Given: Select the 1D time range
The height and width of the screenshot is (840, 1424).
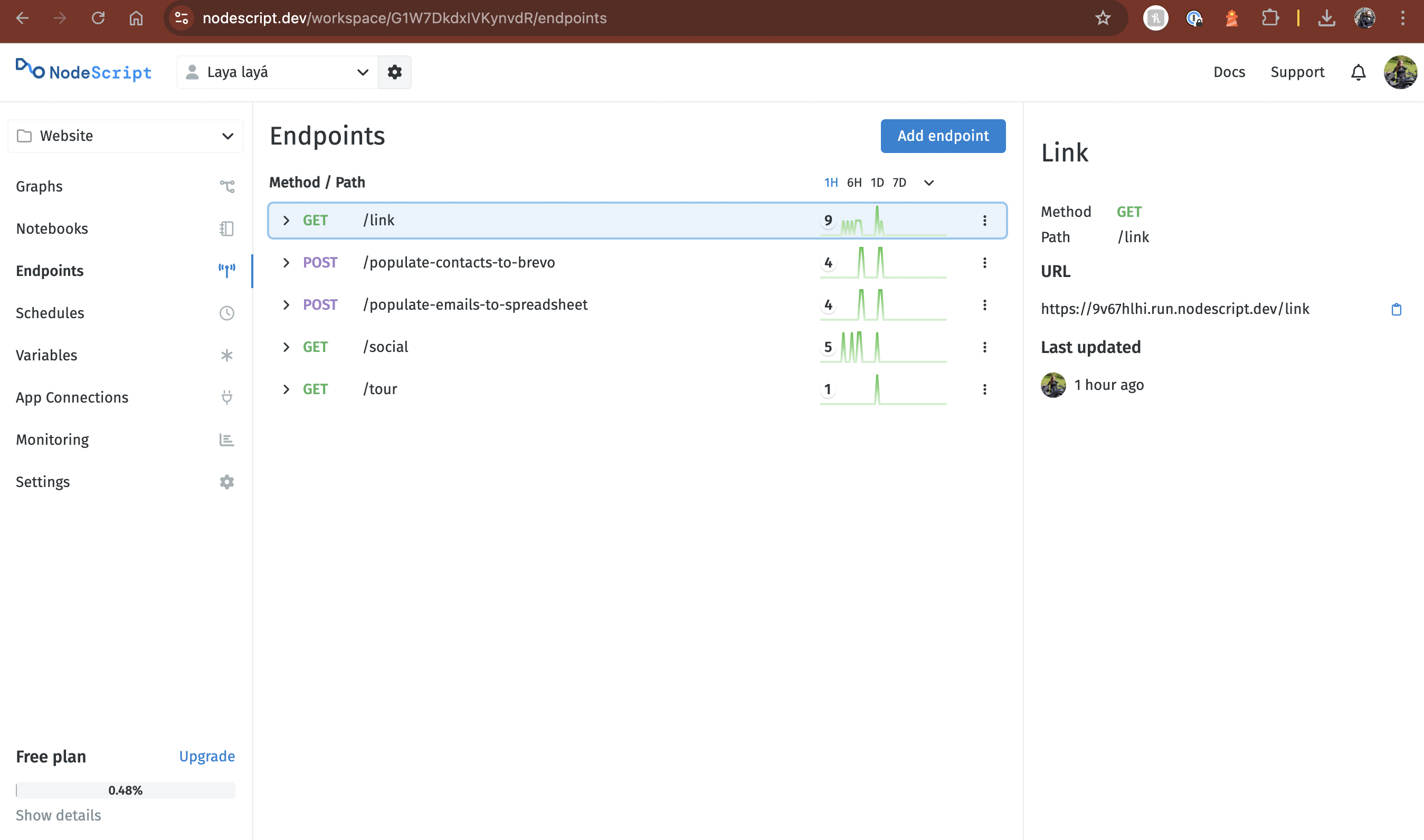Looking at the screenshot, I should coord(877,182).
